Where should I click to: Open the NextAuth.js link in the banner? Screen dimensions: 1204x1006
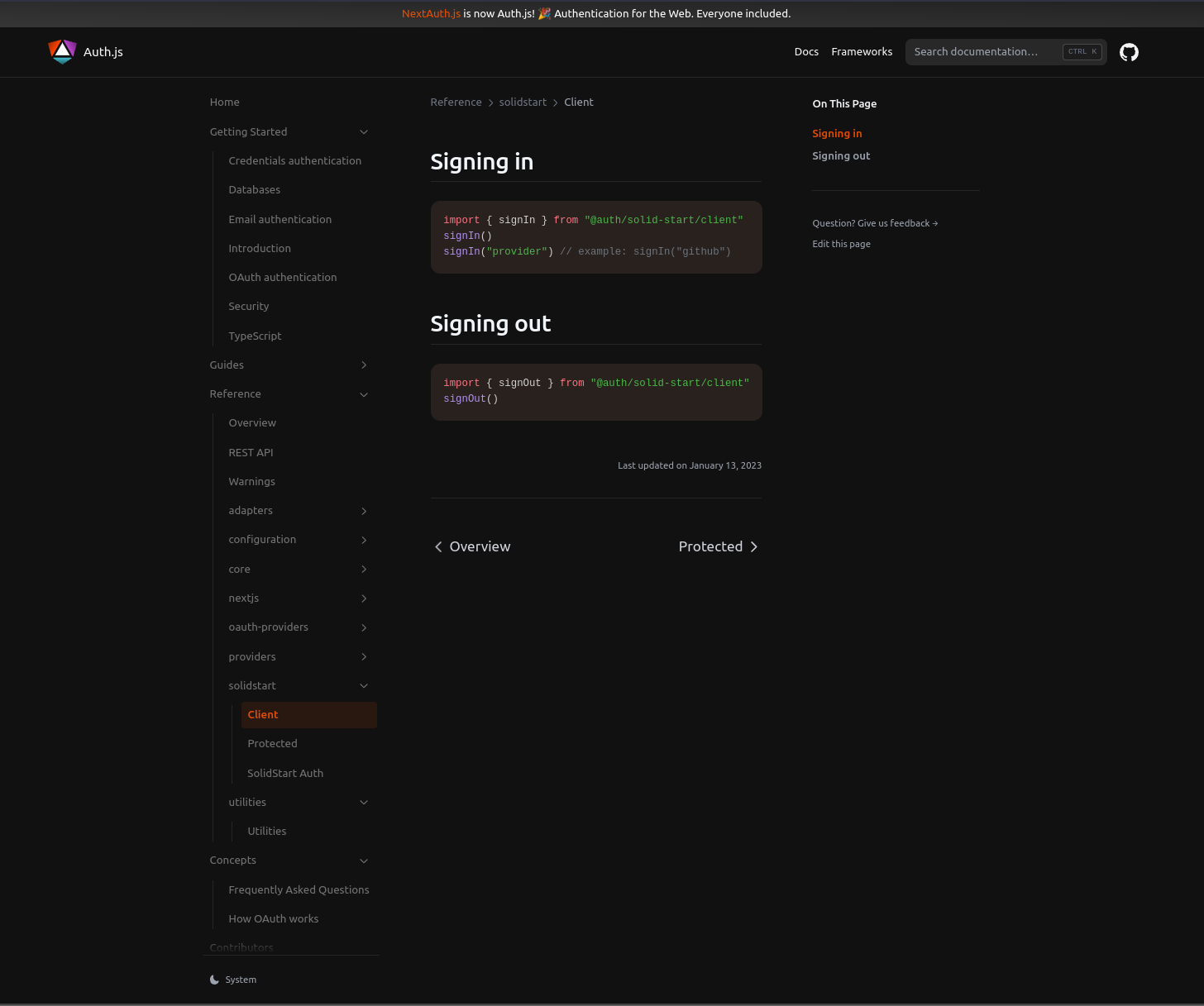click(431, 13)
